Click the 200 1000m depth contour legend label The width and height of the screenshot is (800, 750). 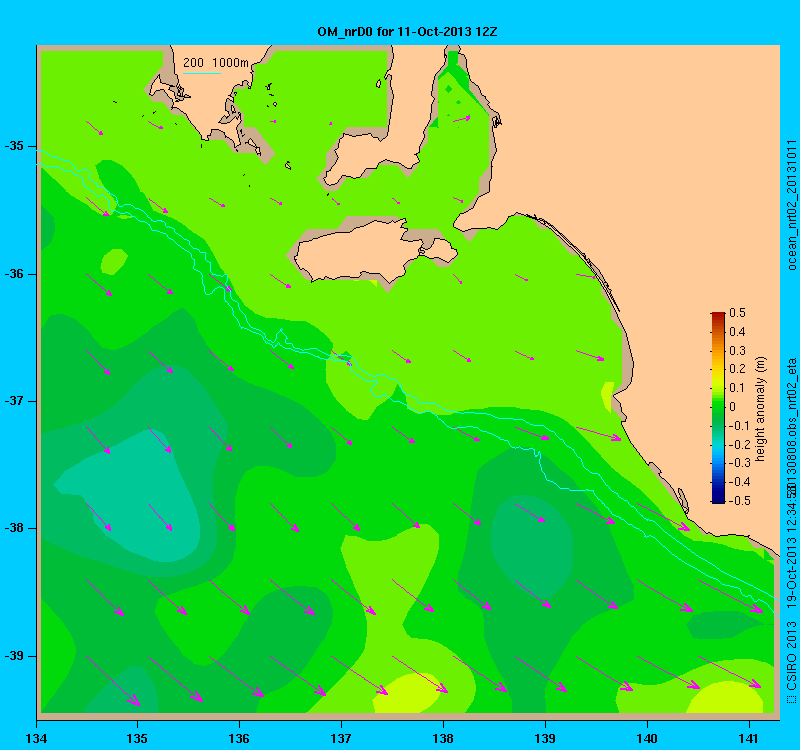(x=216, y=63)
